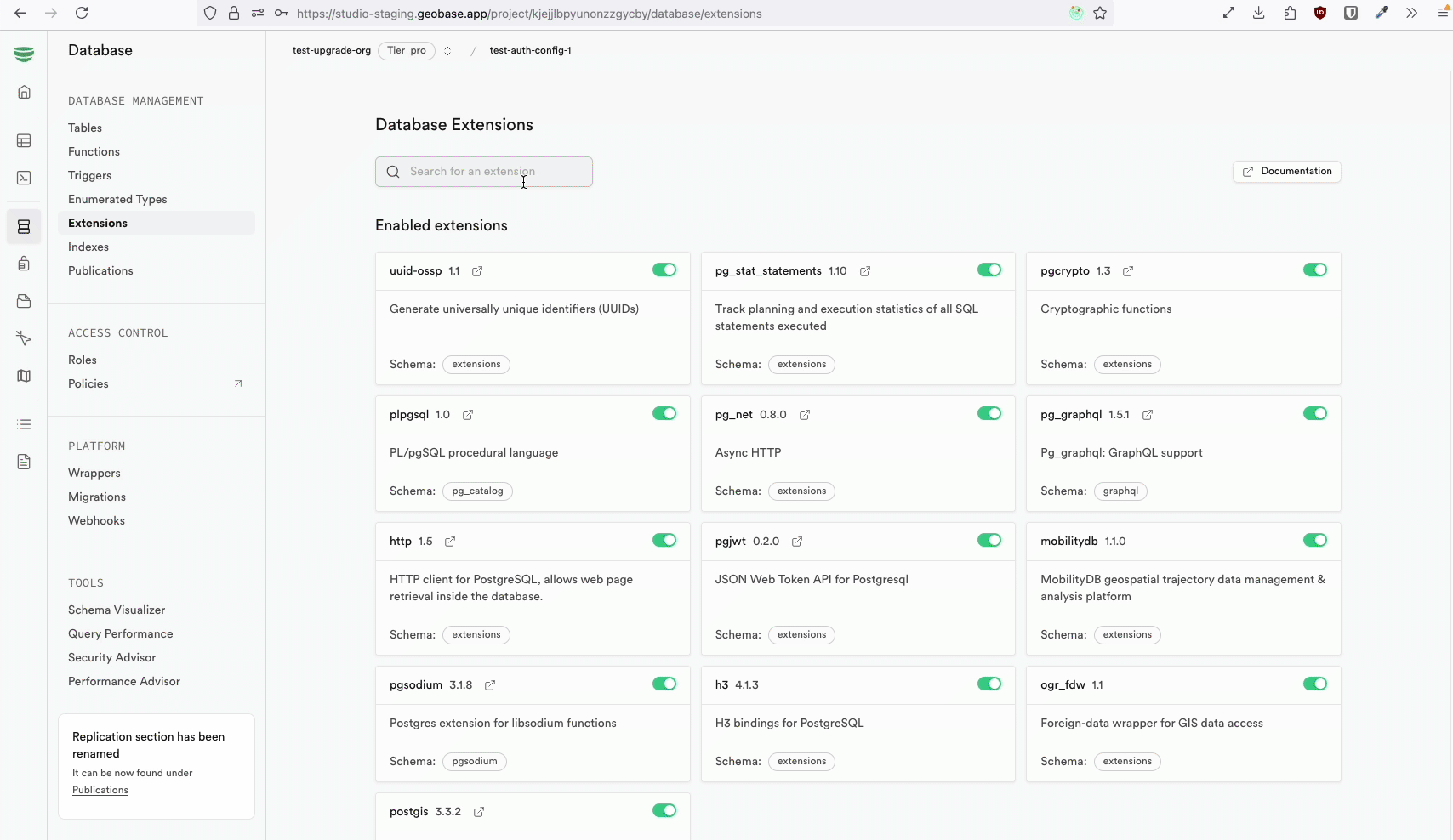Disable the postgis extension toggle
The width and height of the screenshot is (1453, 840).
click(x=664, y=810)
